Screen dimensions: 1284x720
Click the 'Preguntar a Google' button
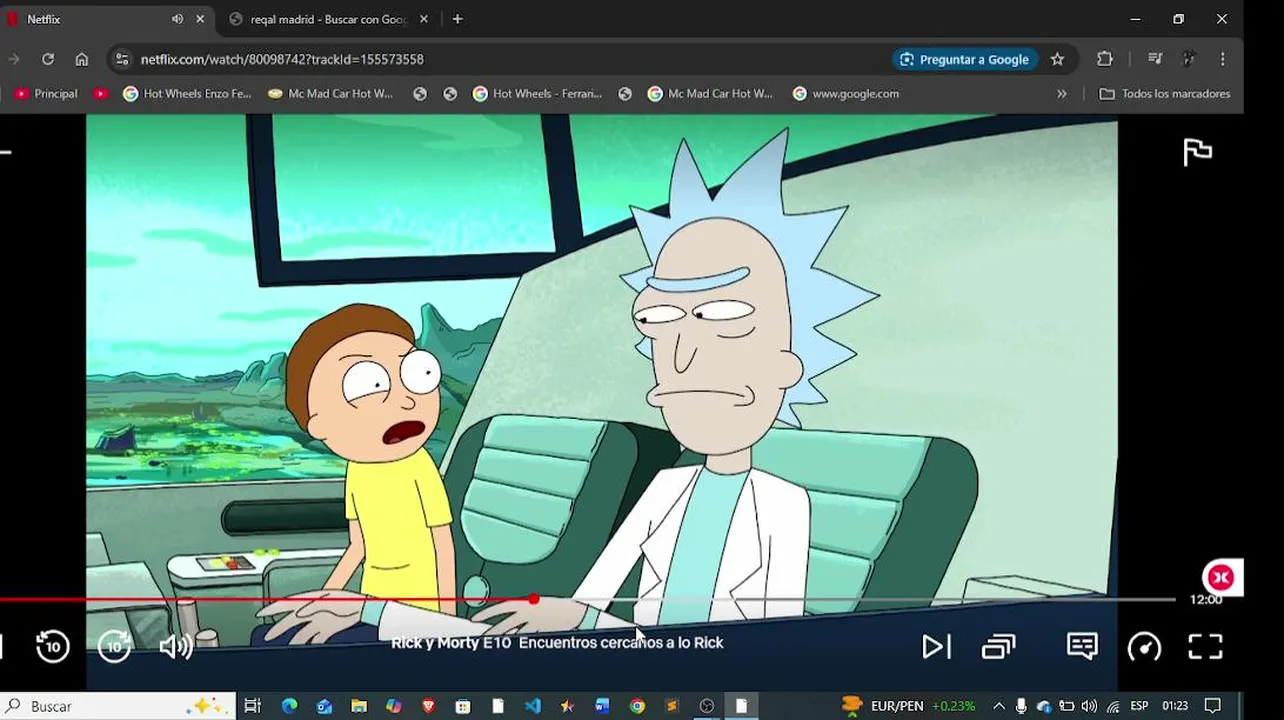(964, 59)
